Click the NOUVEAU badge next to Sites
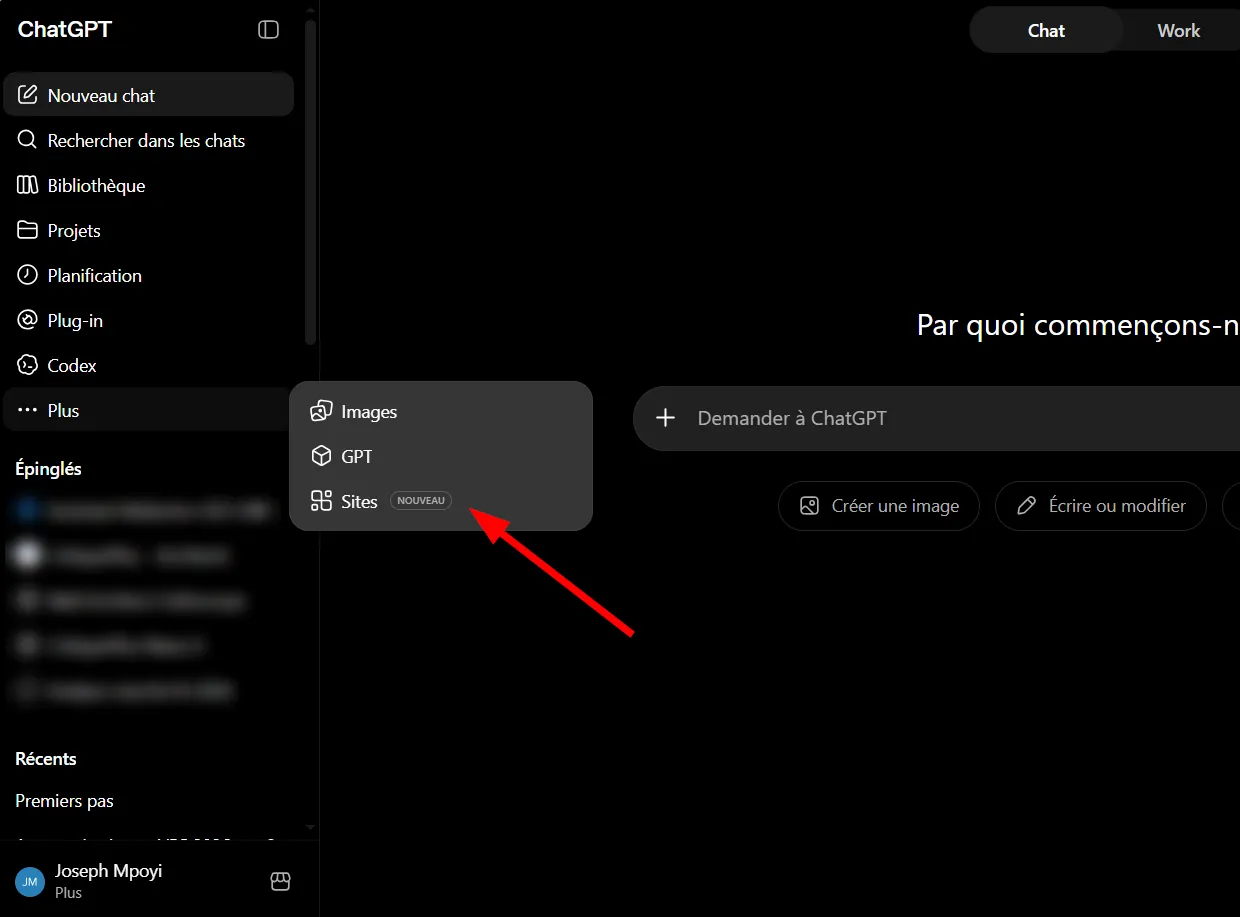The height and width of the screenshot is (917, 1240). 421,501
